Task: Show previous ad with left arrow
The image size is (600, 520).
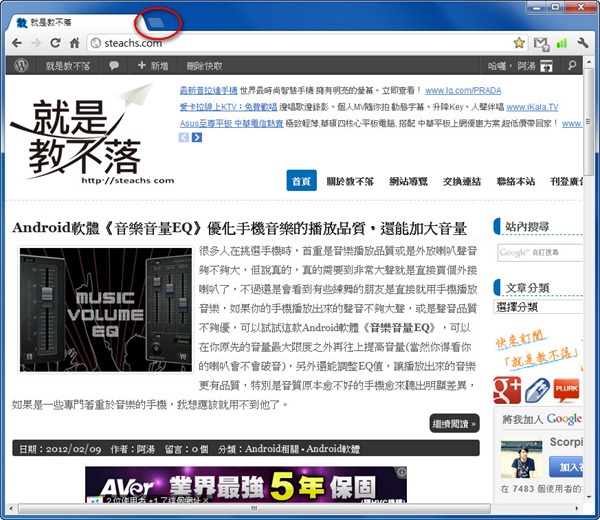Action: pos(184,137)
